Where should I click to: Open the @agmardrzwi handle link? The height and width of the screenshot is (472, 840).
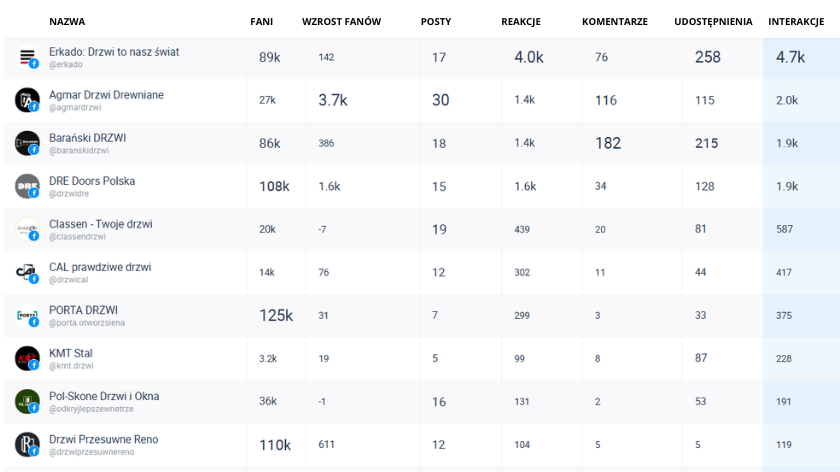pos(75,108)
